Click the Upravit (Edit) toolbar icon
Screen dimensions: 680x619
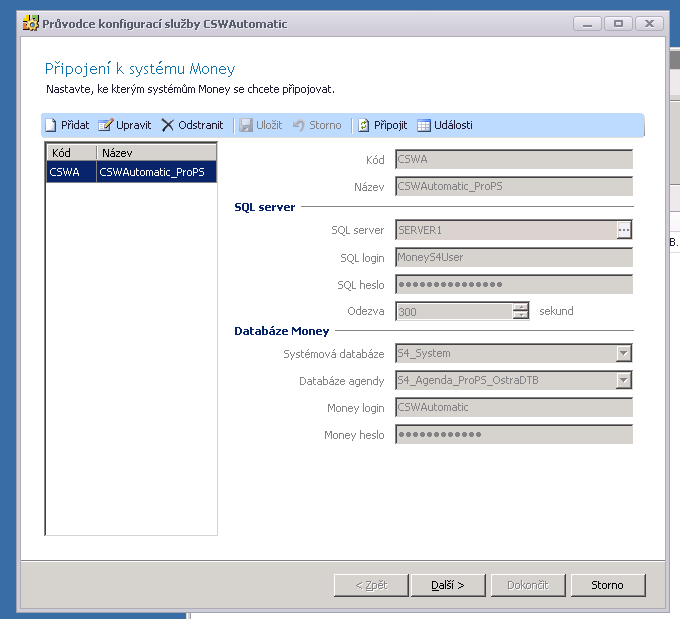coord(105,125)
